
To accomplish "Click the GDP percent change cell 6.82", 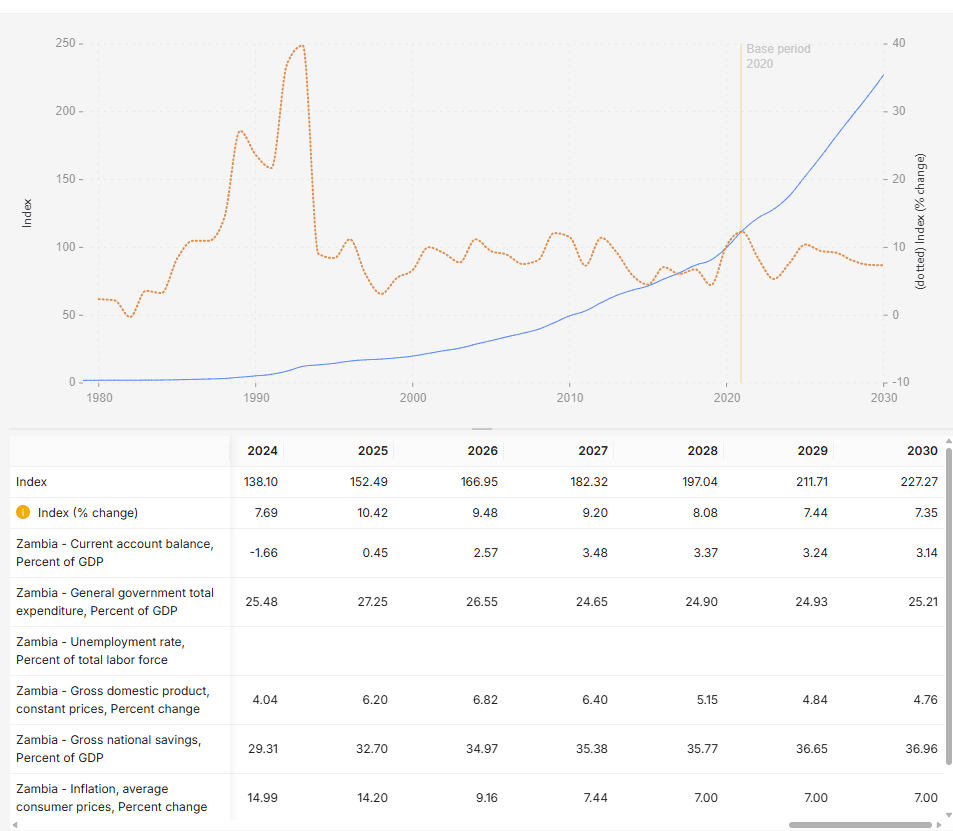I will coord(485,700).
